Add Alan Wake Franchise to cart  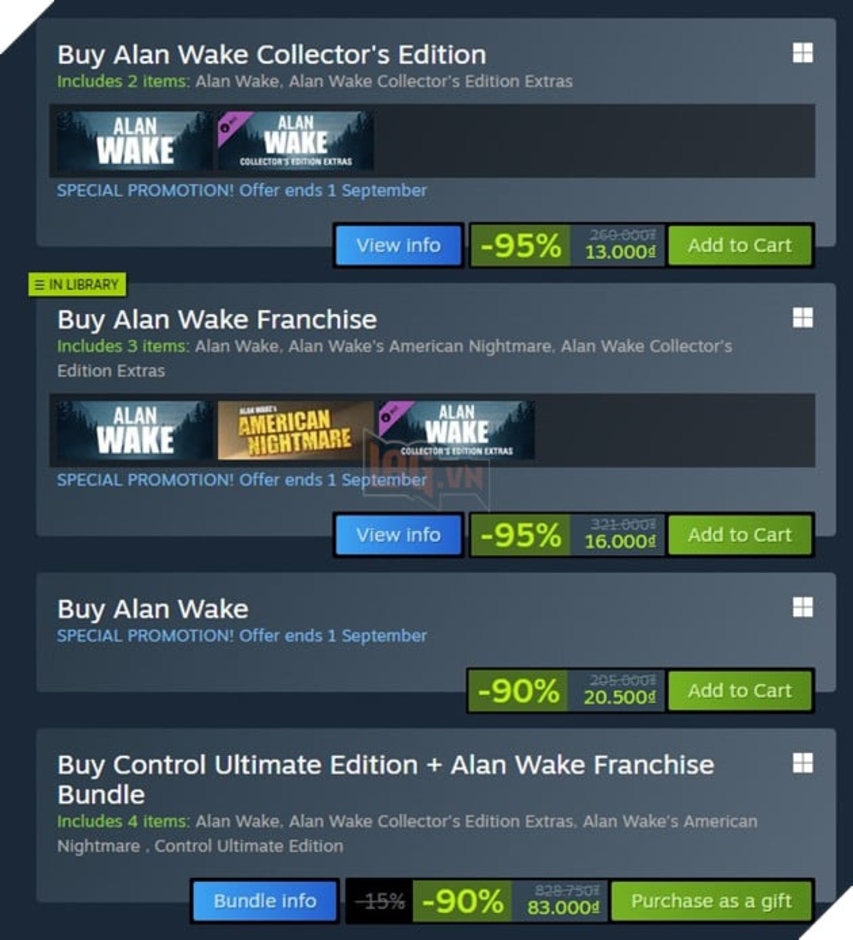point(740,535)
